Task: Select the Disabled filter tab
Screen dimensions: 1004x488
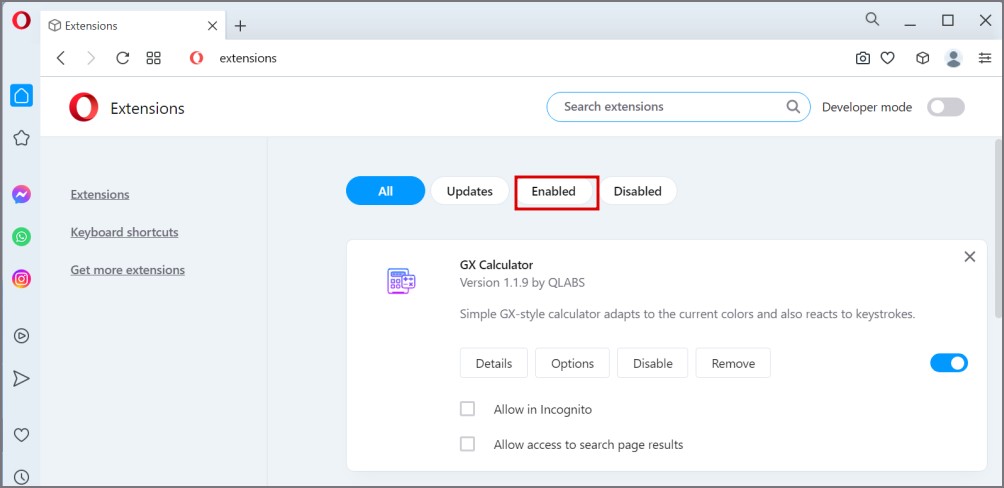Action: coord(637,191)
